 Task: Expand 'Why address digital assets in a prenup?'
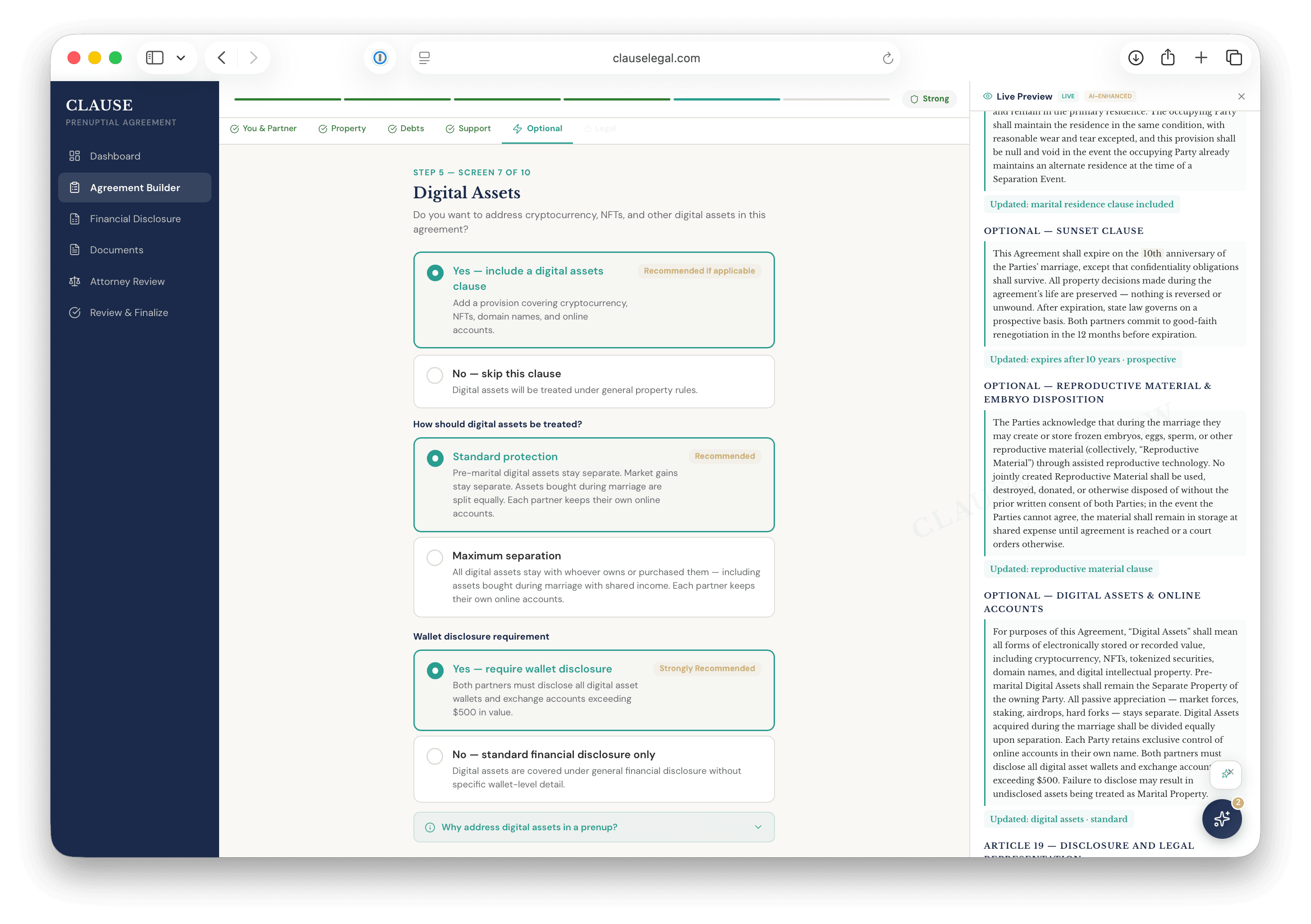(594, 827)
